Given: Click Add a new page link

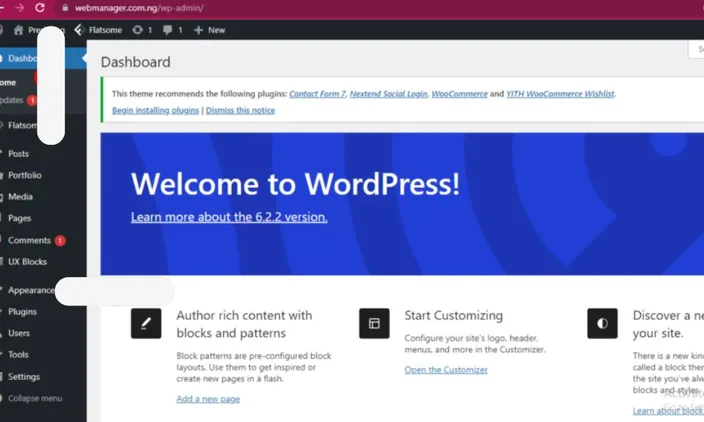Looking at the screenshot, I should [x=208, y=399].
